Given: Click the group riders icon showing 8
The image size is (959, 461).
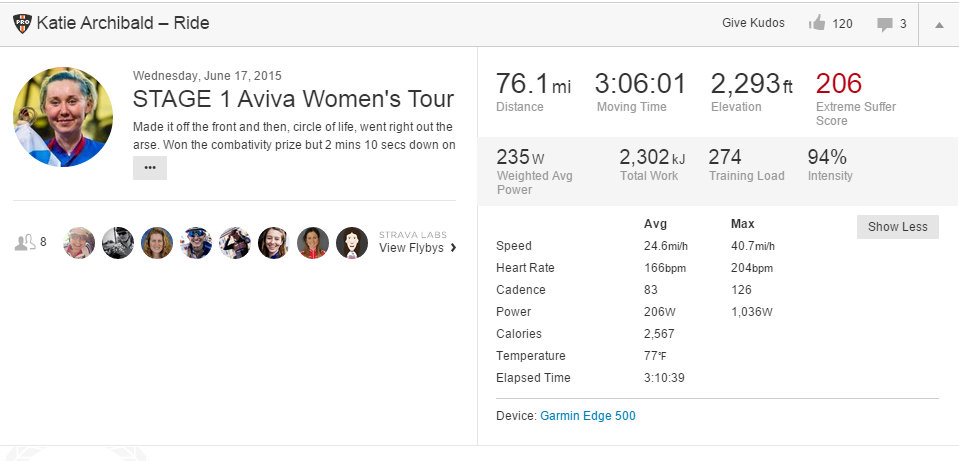Looking at the screenshot, I should pos(26,242).
